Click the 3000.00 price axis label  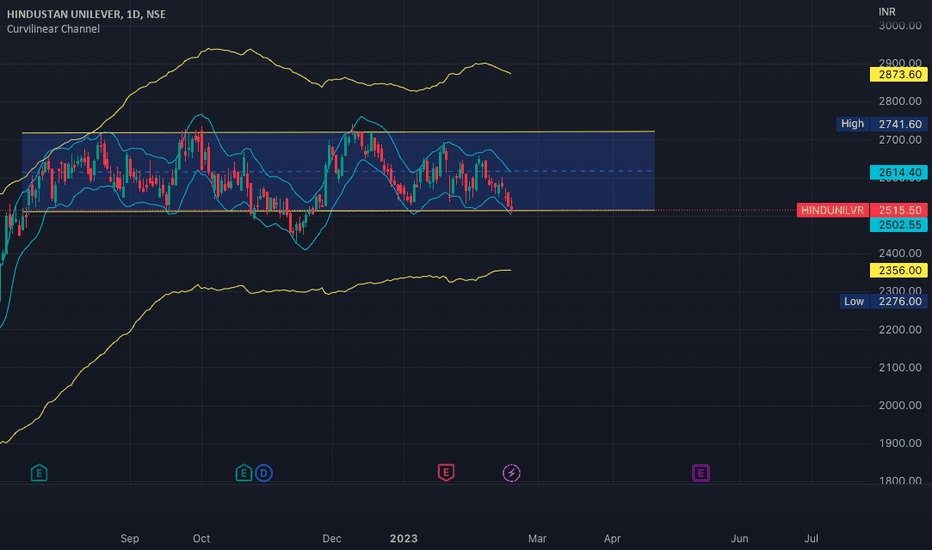[900, 26]
